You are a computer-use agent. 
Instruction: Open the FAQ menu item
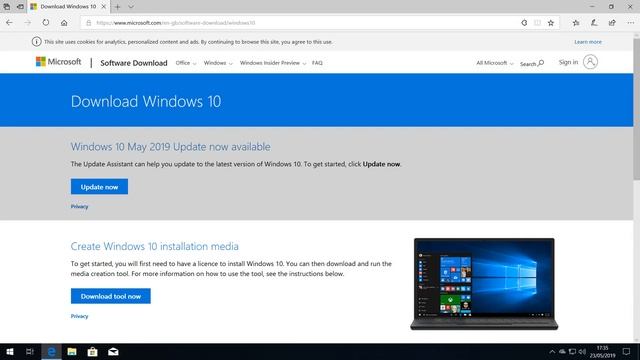click(x=317, y=63)
